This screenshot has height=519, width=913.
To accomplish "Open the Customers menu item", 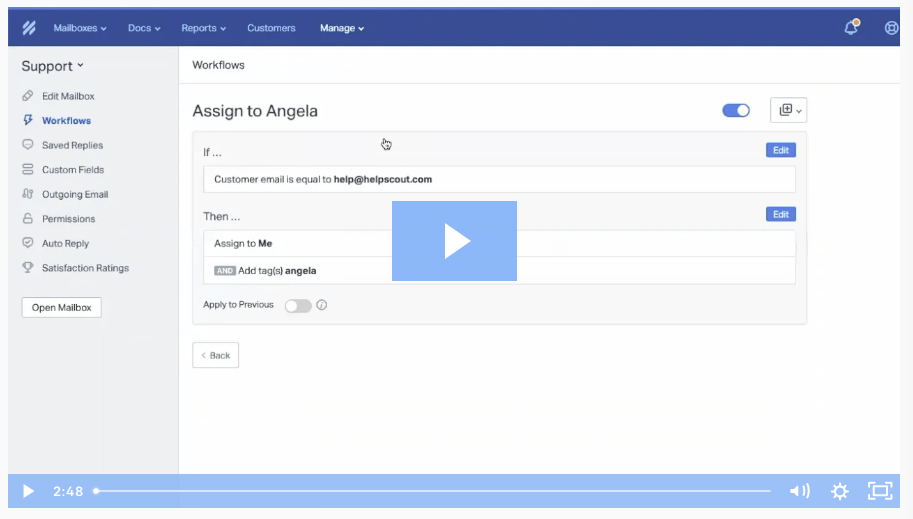I will tap(271, 28).
